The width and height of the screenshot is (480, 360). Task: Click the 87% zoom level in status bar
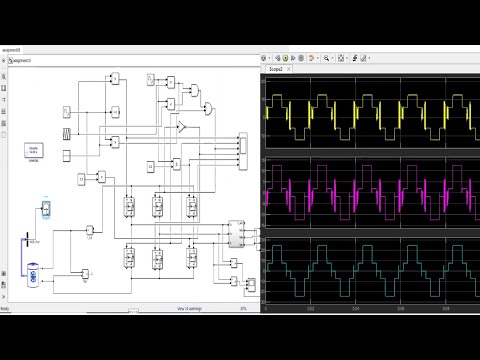(x=243, y=309)
